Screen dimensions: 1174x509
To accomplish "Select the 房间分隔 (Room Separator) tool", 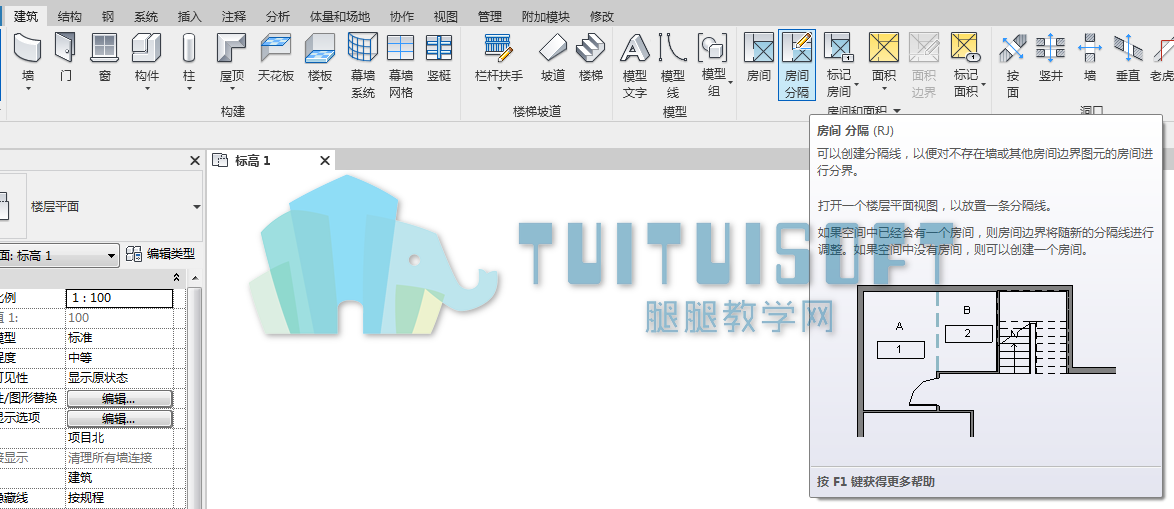I will [797, 66].
